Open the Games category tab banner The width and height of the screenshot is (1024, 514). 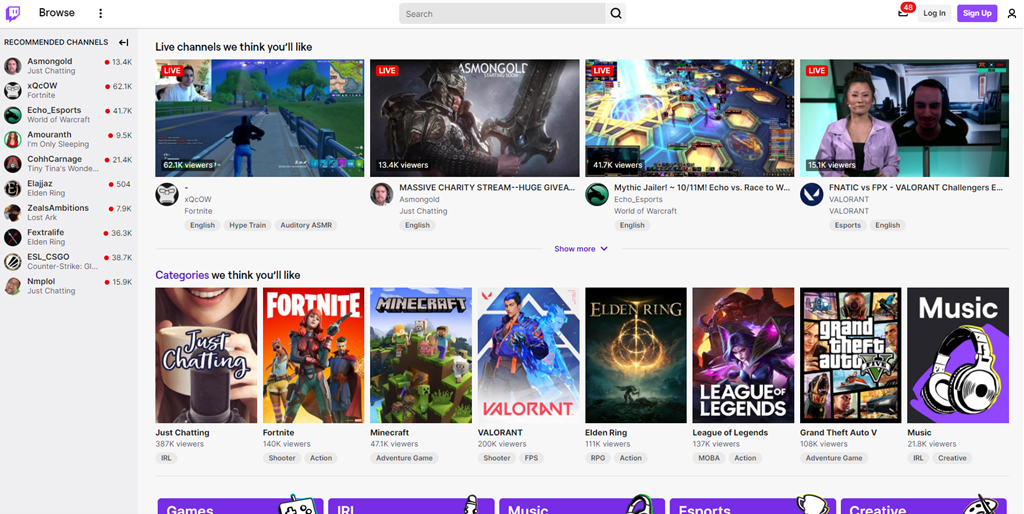click(x=239, y=506)
